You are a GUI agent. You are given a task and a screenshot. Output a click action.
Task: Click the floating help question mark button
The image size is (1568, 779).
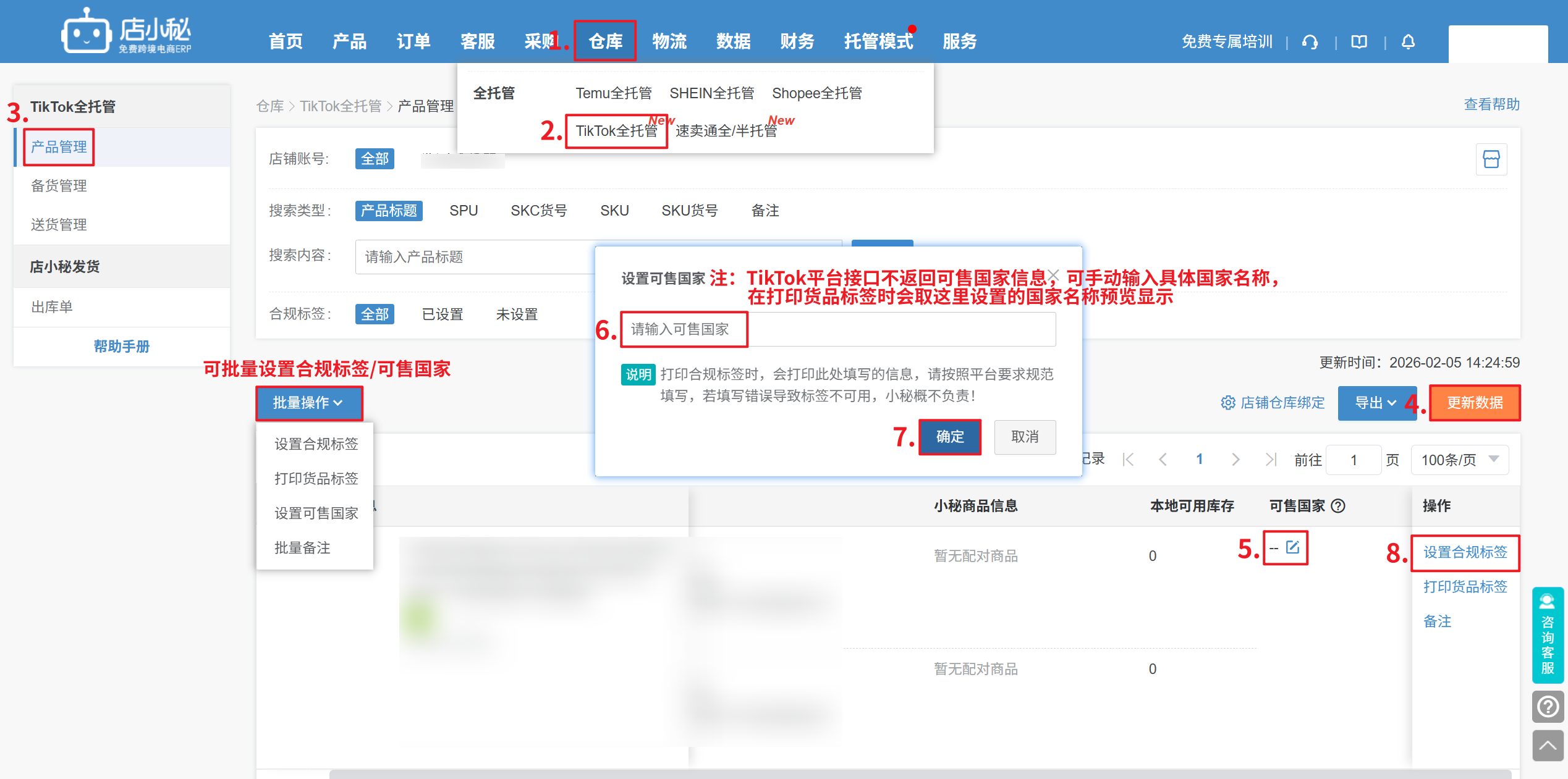(x=1548, y=706)
